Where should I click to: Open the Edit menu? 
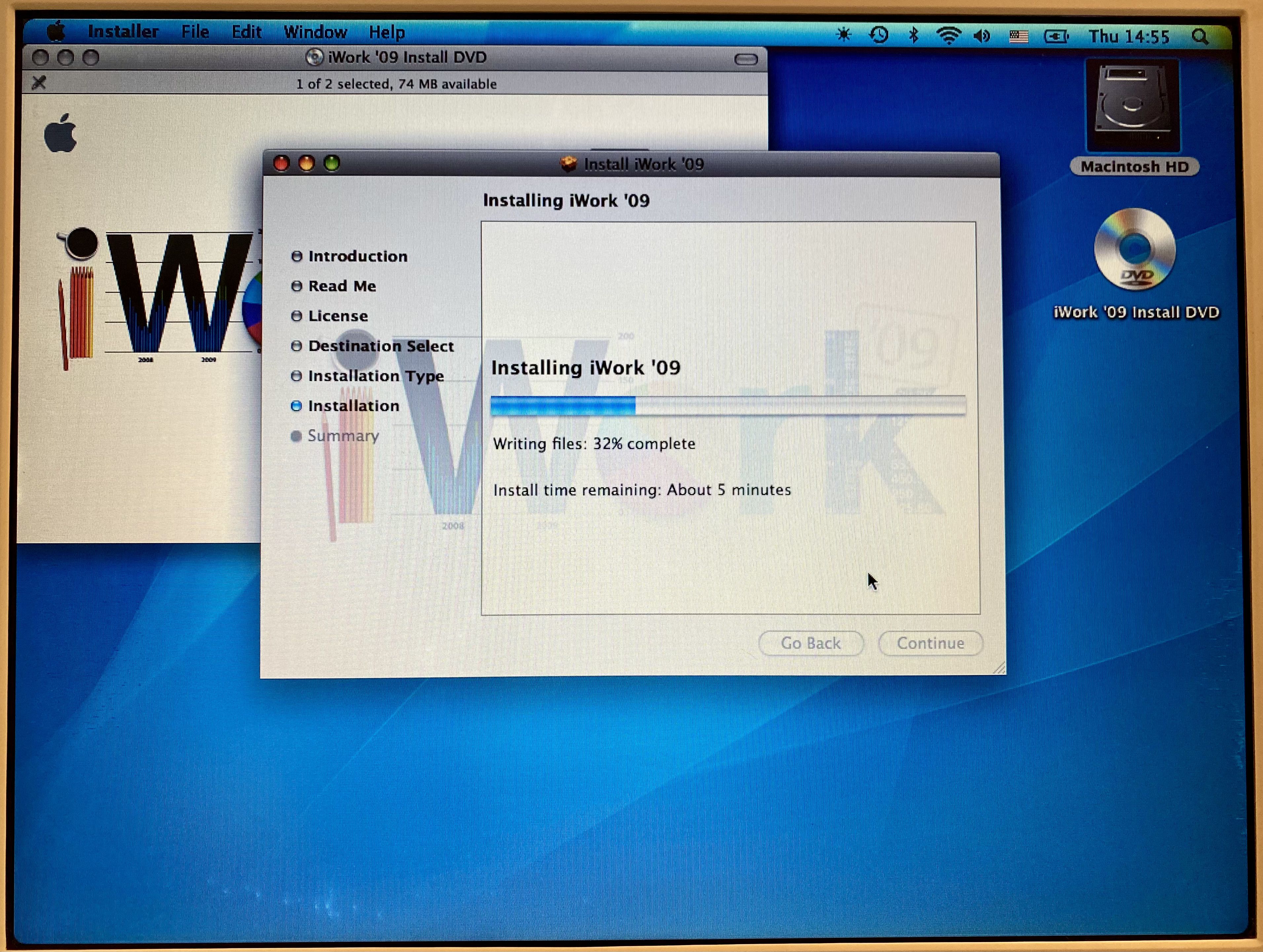coord(246,32)
